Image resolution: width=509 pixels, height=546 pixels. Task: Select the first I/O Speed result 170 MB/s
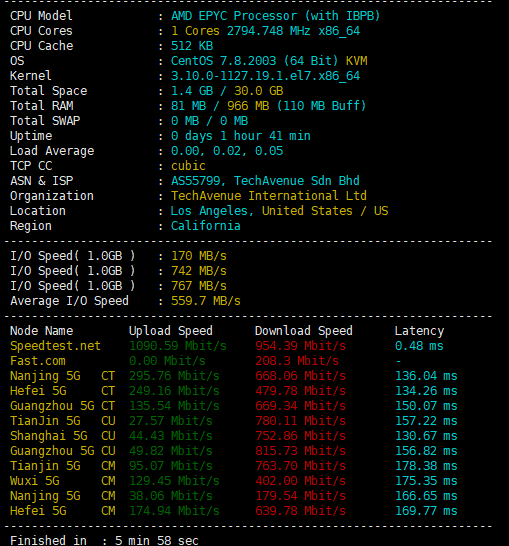click(198, 256)
